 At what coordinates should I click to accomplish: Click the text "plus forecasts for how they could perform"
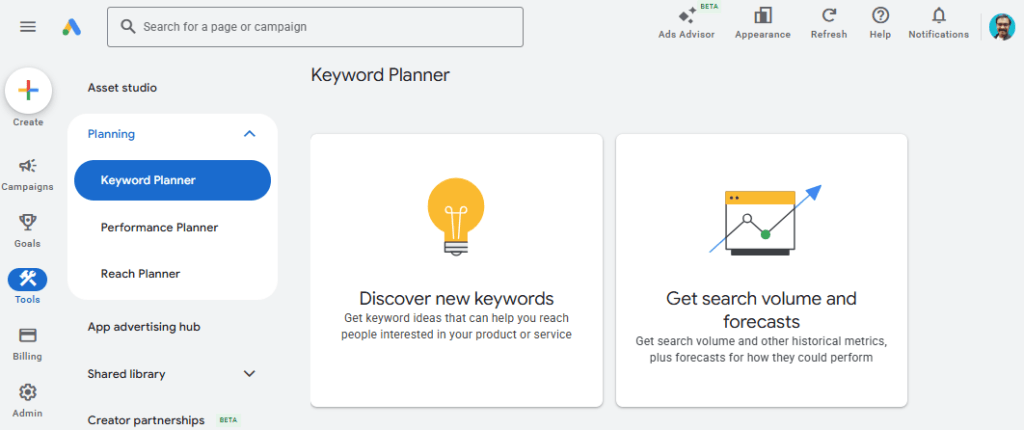click(x=761, y=358)
